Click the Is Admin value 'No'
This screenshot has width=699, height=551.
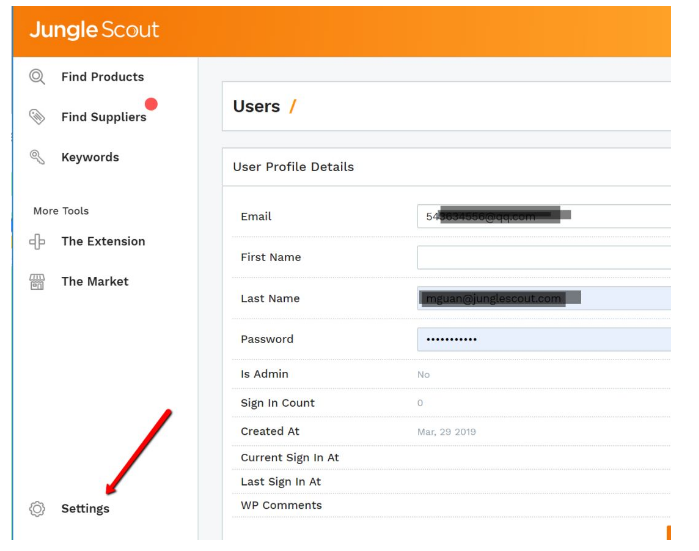pos(424,374)
